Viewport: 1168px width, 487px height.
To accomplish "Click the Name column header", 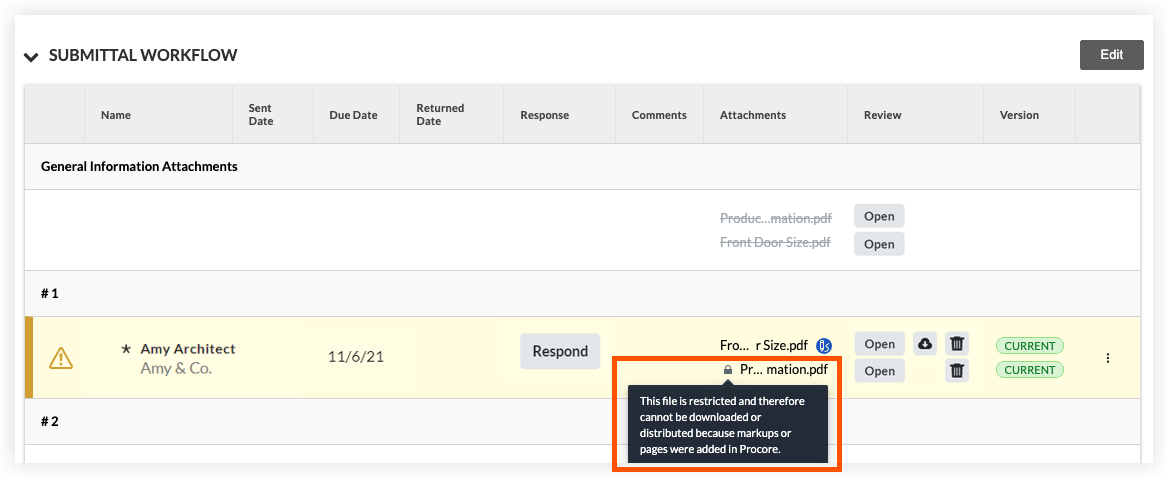I will click(115, 115).
